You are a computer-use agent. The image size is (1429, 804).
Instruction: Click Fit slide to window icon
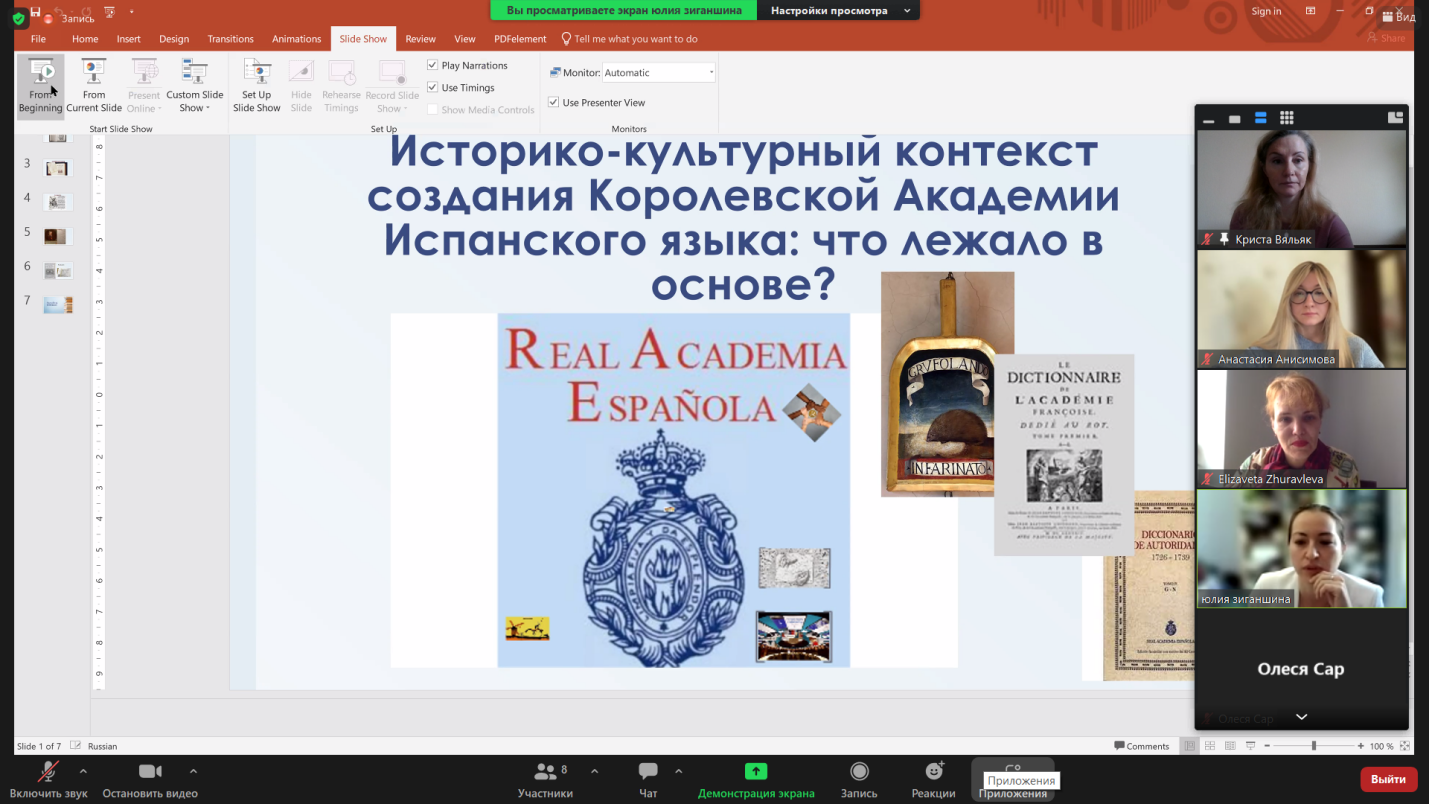(x=1406, y=746)
